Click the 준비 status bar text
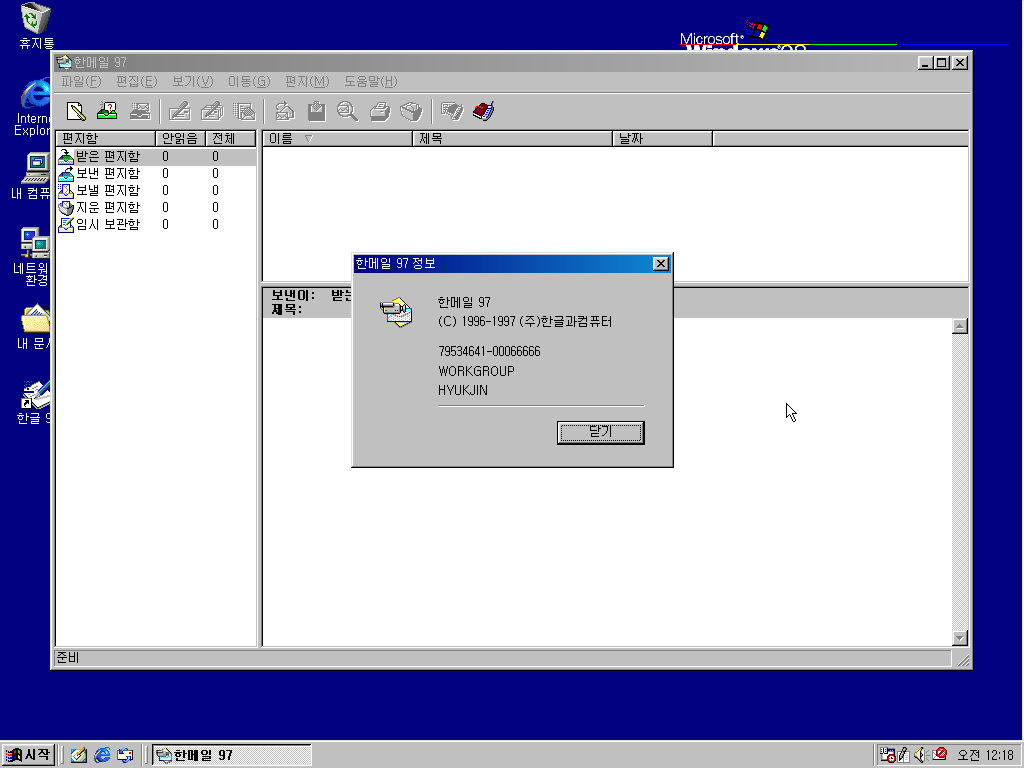The image size is (1024, 768). point(67,658)
